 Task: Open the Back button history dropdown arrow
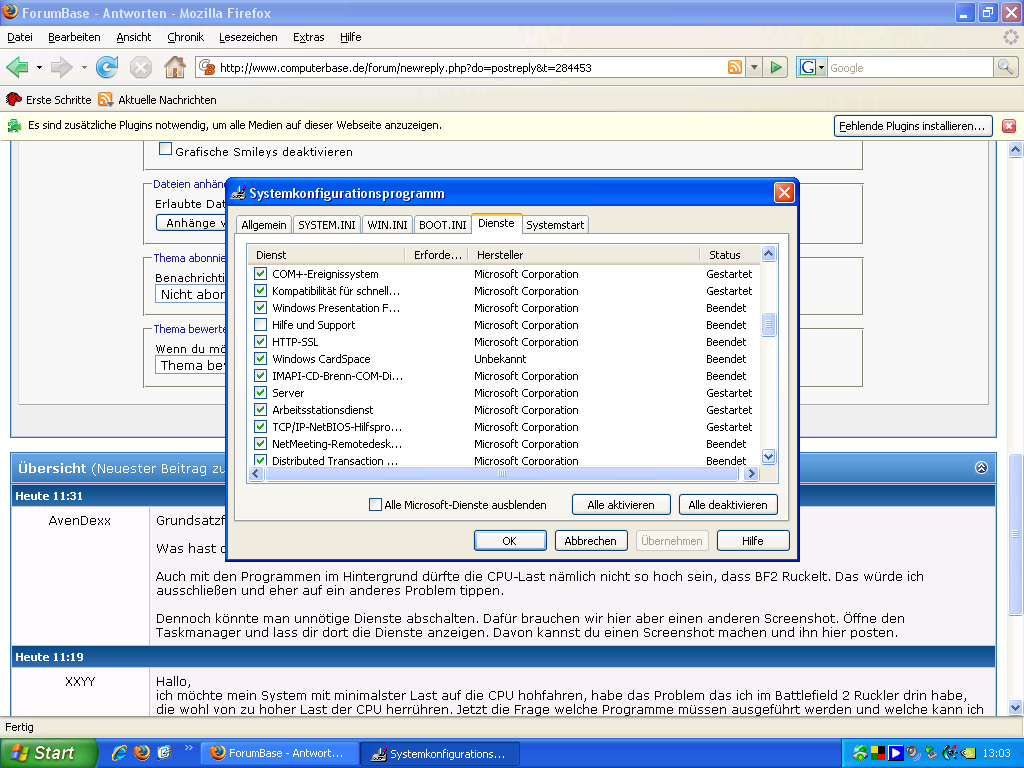tap(39, 67)
